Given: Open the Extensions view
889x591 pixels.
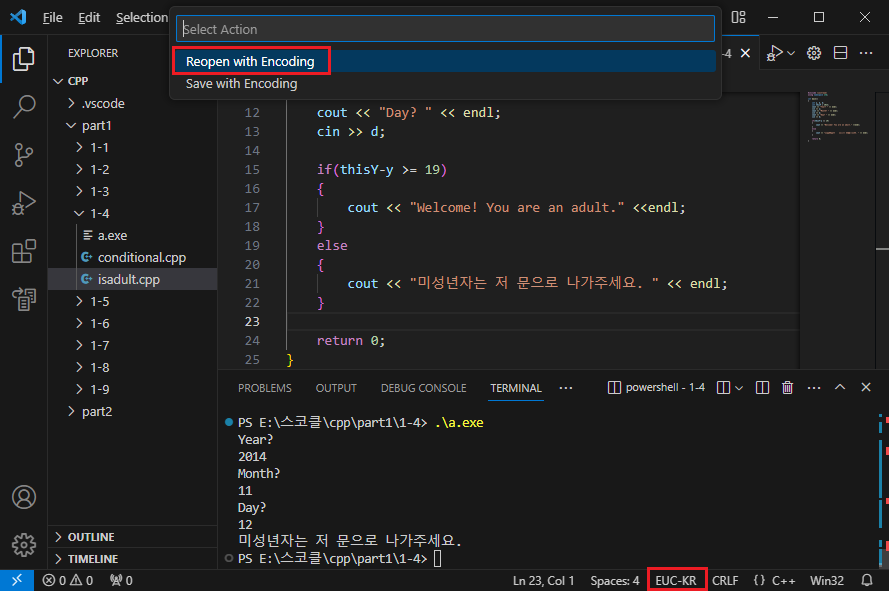Looking at the screenshot, I should [x=24, y=251].
